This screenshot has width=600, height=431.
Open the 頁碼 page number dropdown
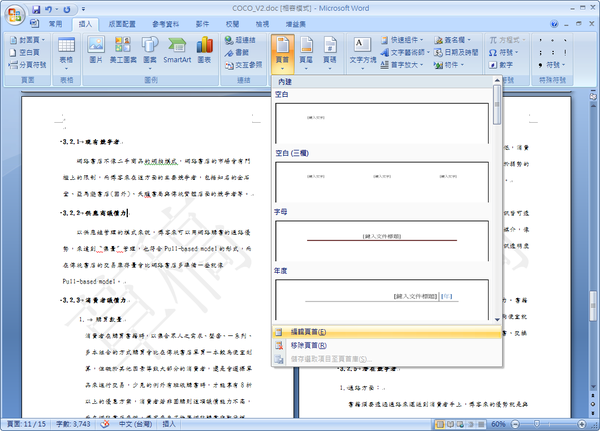[x=330, y=54]
